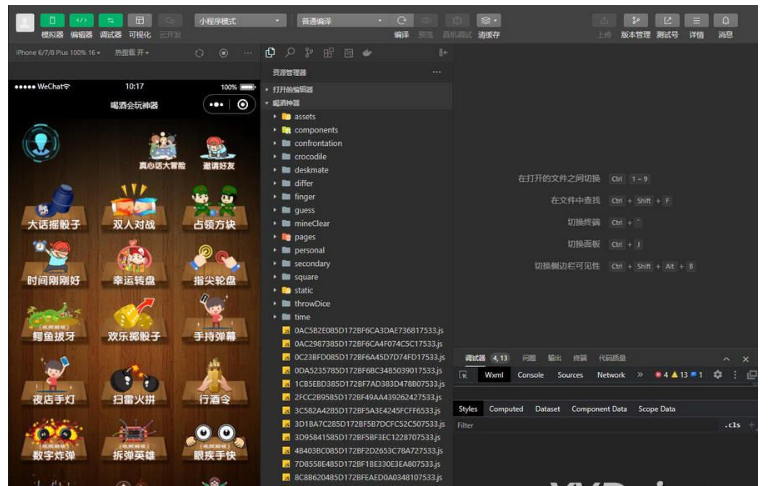The height and width of the screenshot is (486, 769).
Task: Switch to the Console tab
Action: pos(530,375)
